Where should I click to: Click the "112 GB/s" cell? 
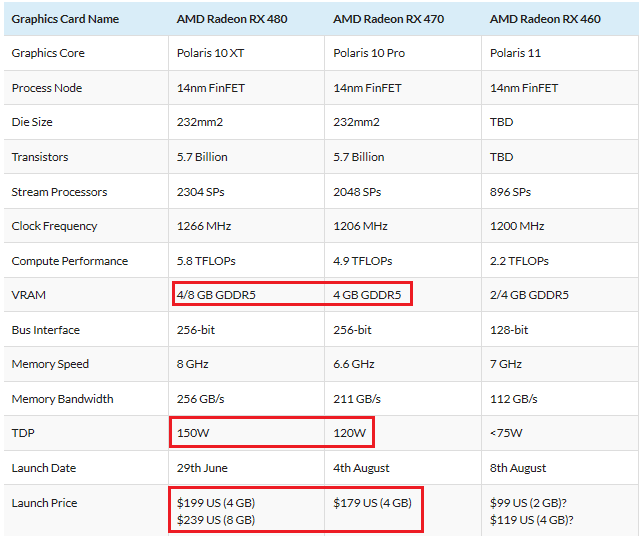(x=514, y=399)
